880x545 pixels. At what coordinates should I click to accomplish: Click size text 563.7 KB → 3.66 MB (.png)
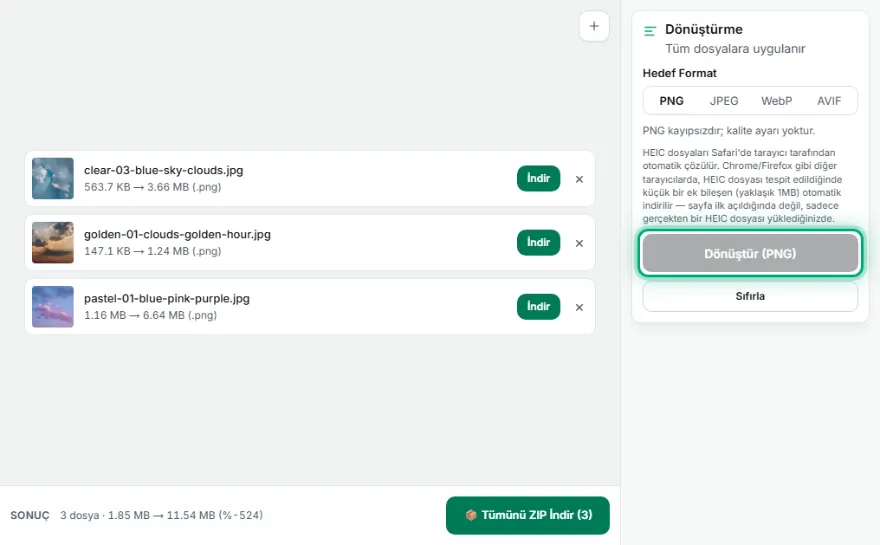click(153, 187)
